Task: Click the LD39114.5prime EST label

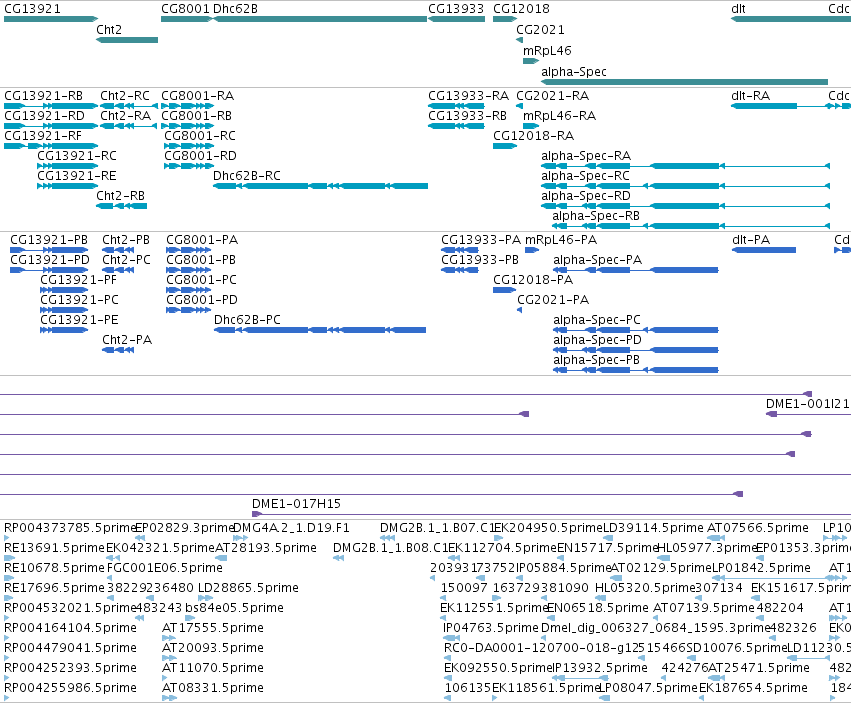Action: point(653,528)
